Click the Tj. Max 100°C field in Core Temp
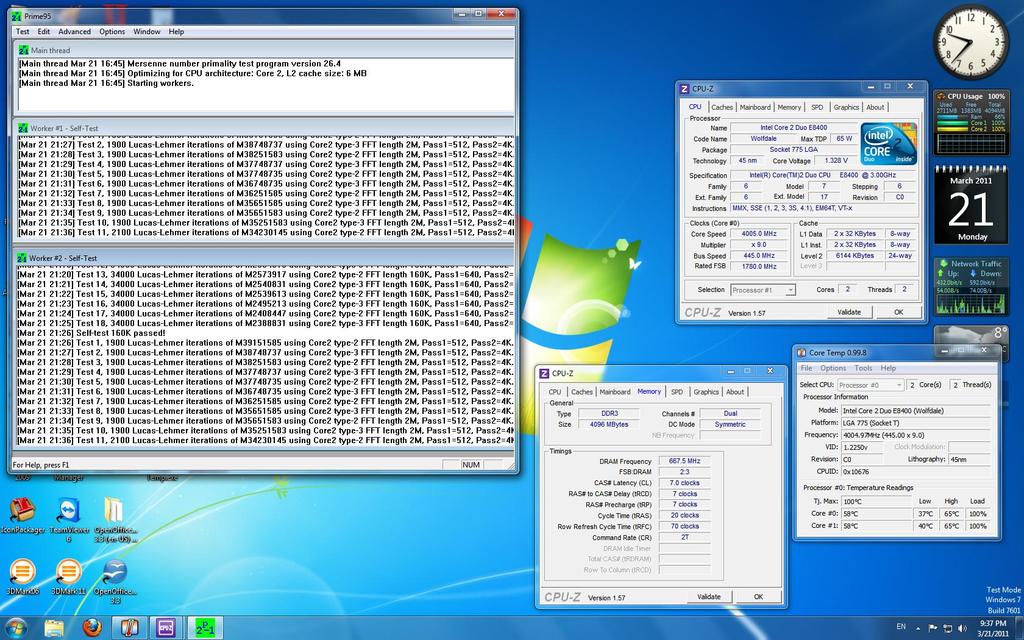Viewport: 1024px width, 640px height. point(876,502)
